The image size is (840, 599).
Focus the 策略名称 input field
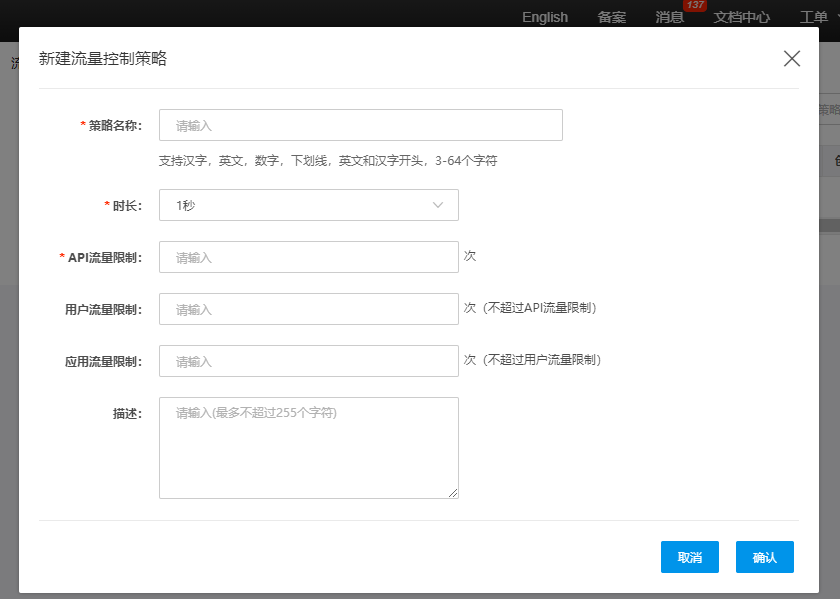click(x=360, y=125)
